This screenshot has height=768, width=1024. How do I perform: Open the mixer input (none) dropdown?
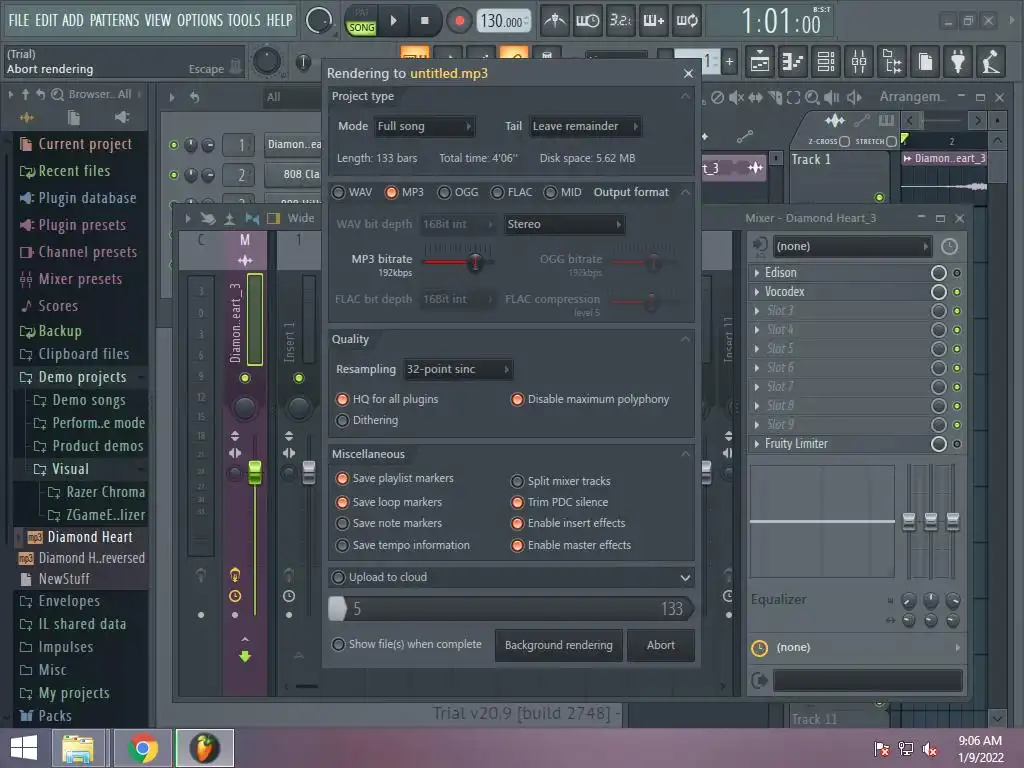tap(851, 246)
